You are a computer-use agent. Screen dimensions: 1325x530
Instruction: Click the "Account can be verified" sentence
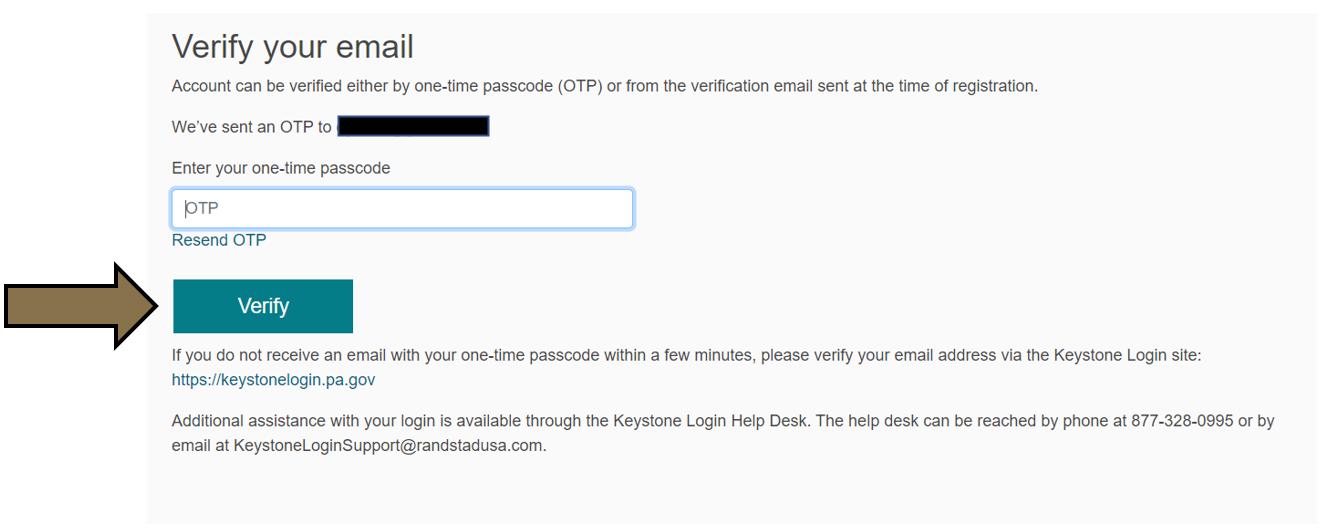[x=604, y=86]
